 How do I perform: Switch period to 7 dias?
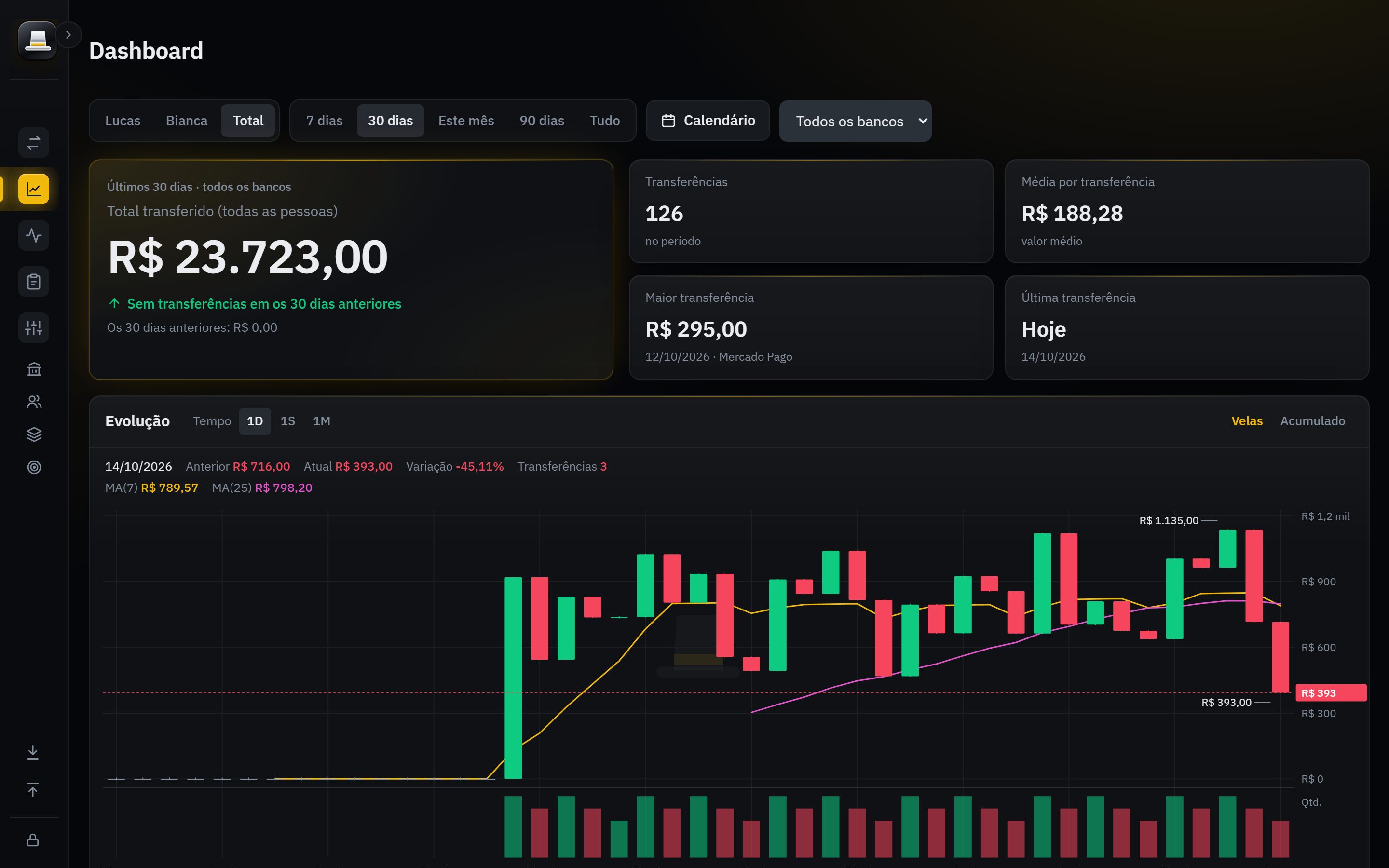pos(324,121)
